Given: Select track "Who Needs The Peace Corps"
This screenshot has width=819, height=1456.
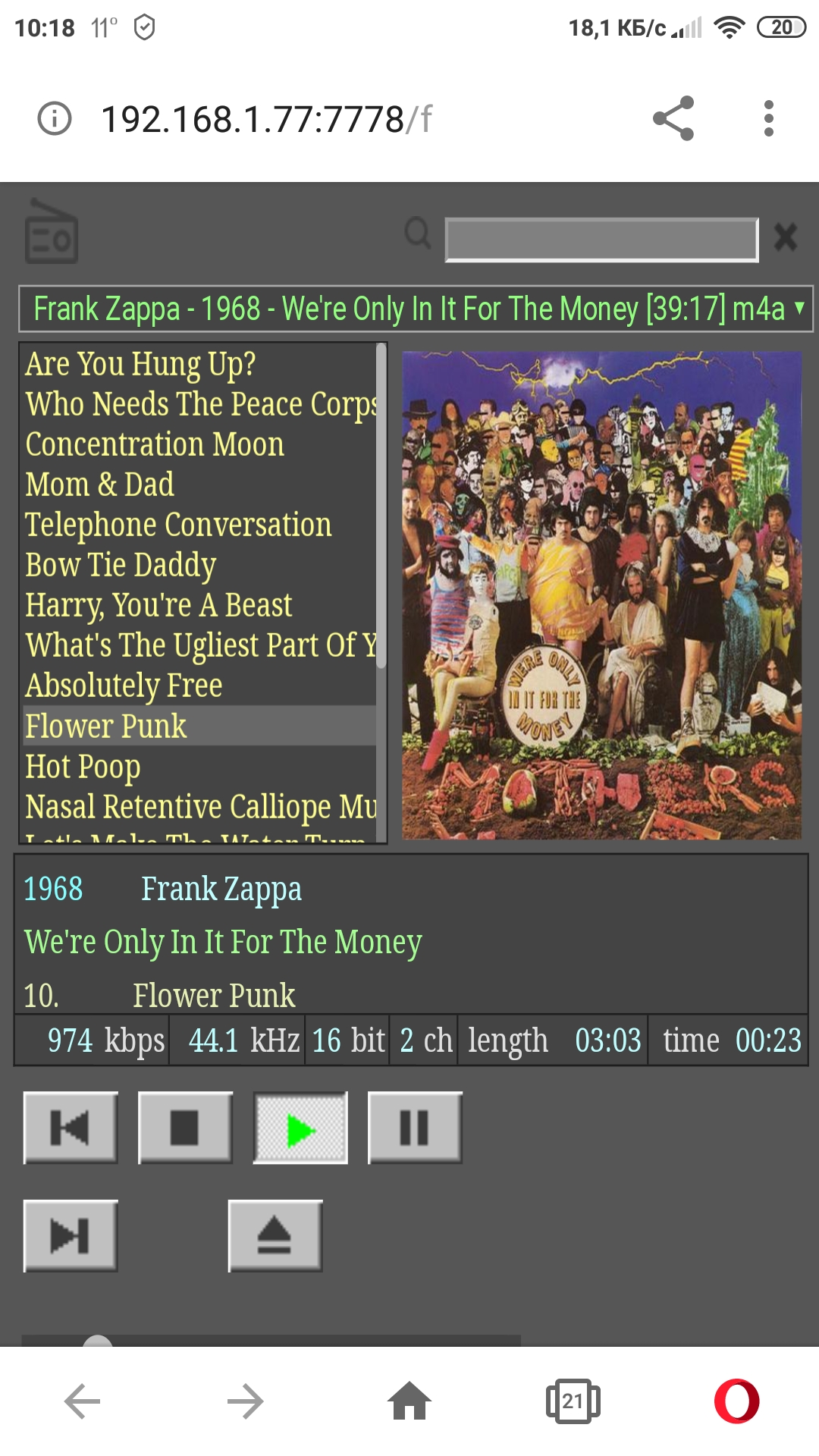Looking at the screenshot, I should pyautogui.click(x=200, y=404).
